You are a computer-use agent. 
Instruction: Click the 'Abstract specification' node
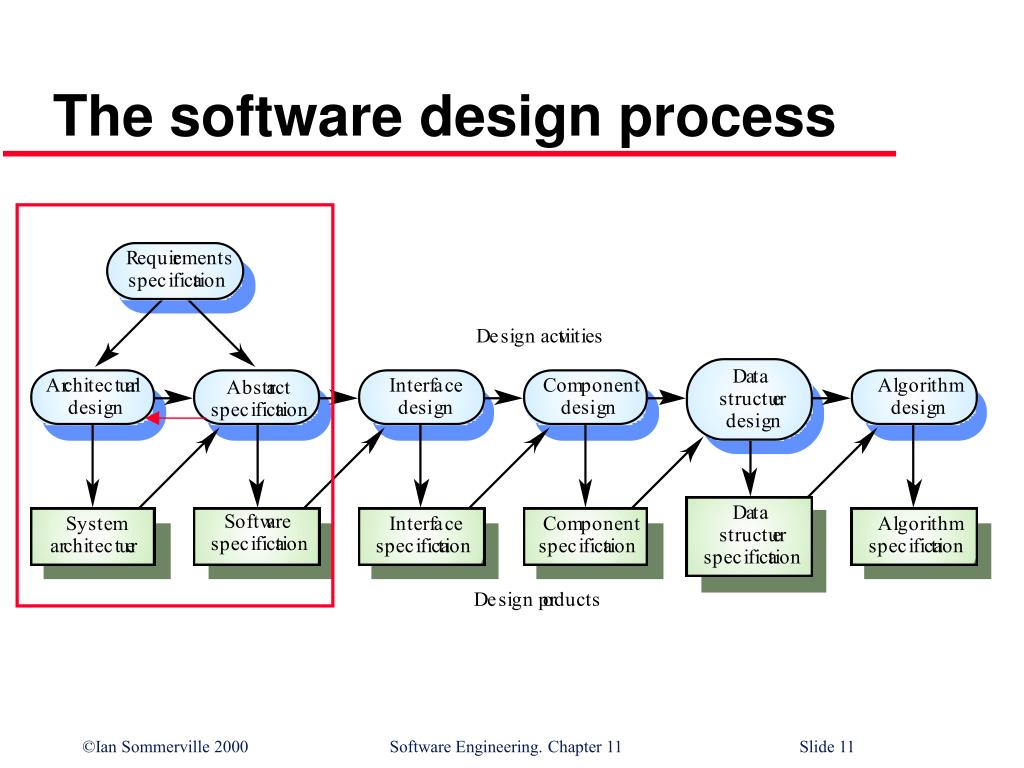pos(257,398)
